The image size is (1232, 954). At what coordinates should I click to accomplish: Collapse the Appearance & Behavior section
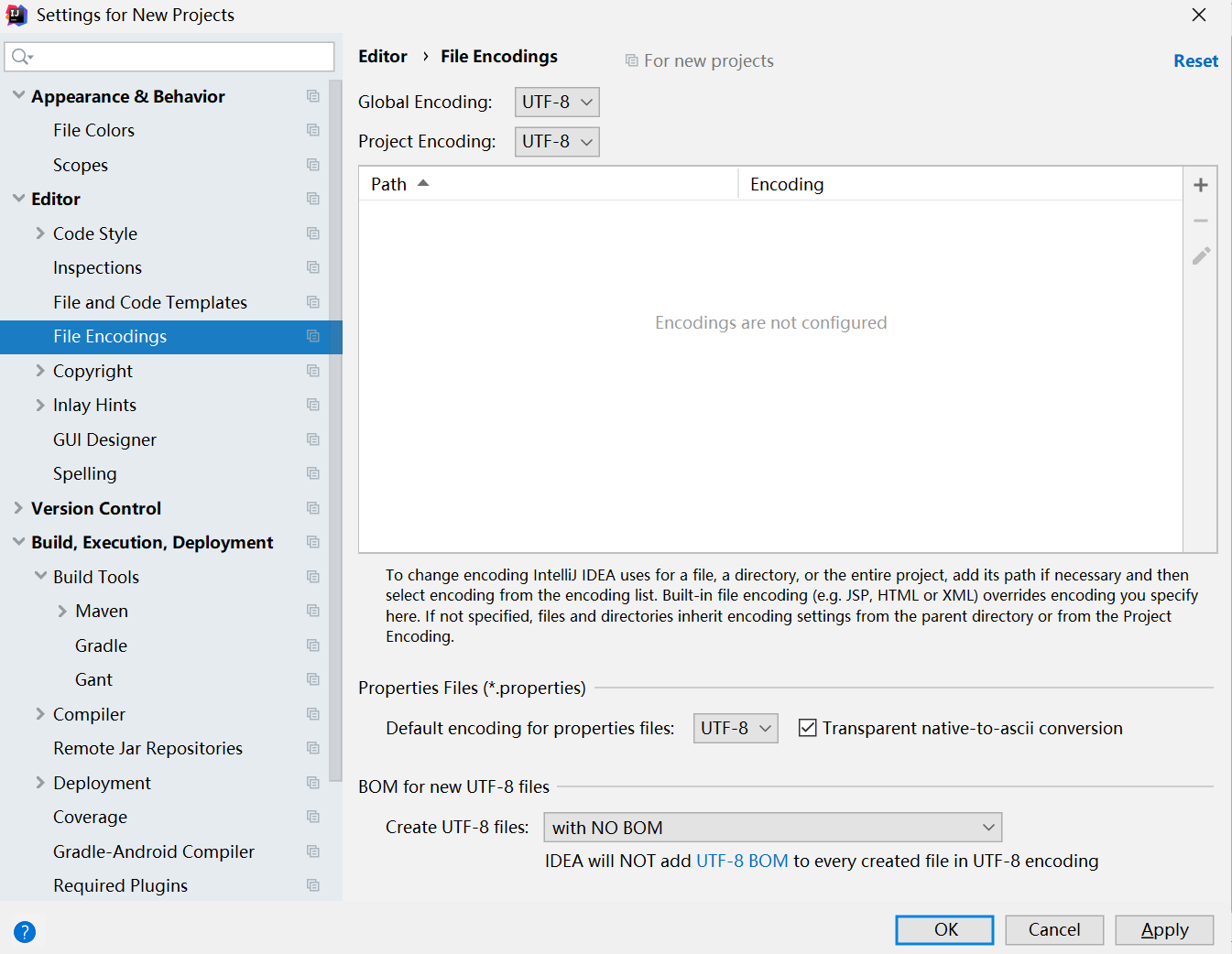(18, 95)
